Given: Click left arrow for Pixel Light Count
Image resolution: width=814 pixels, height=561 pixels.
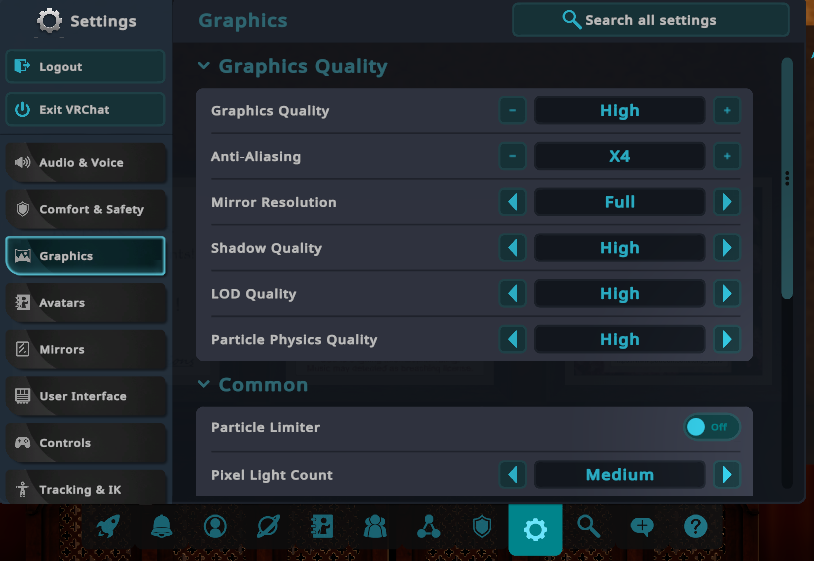Looking at the screenshot, I should 512,474.
